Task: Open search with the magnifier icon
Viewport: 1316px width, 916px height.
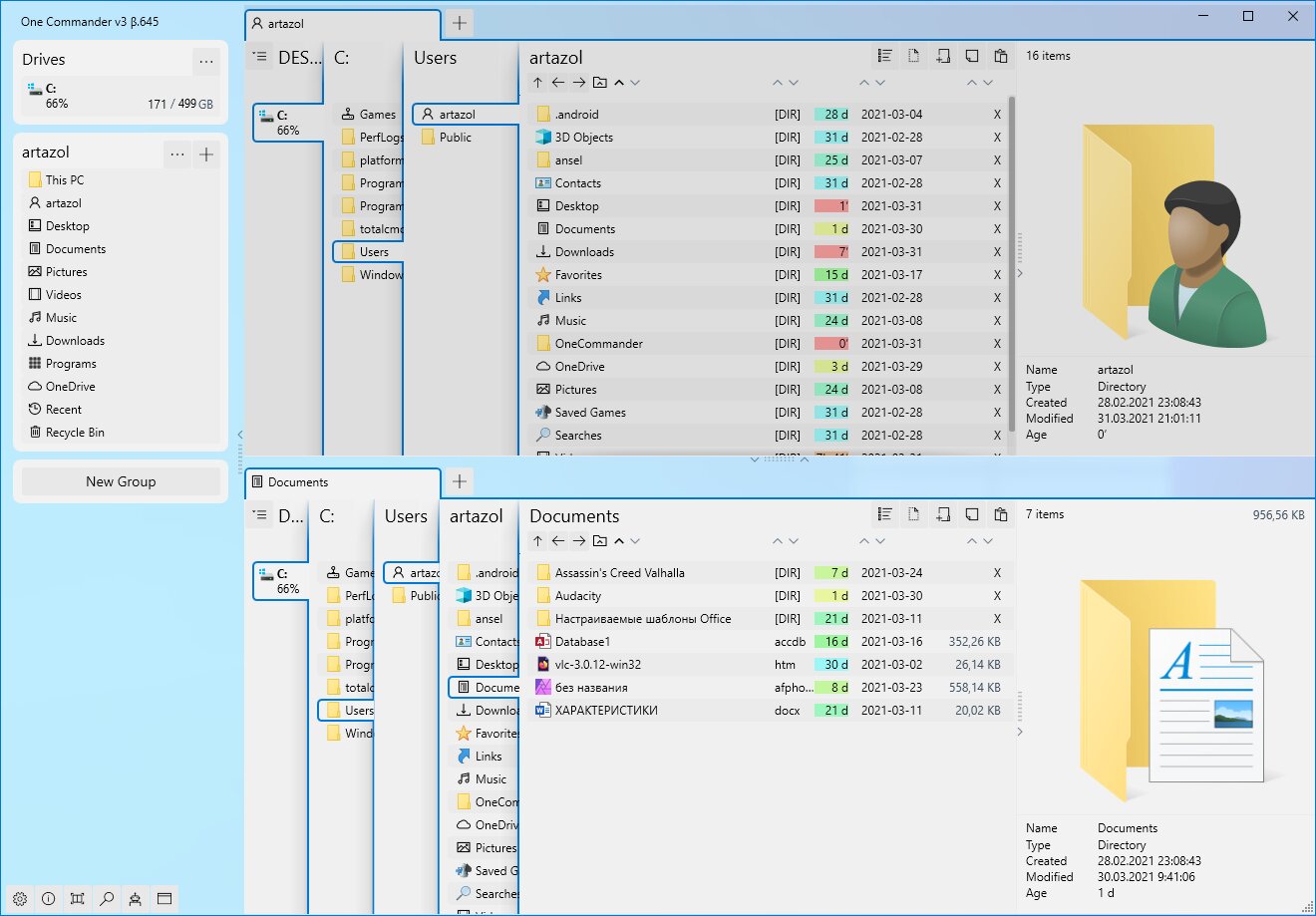Action: point(107,898)
